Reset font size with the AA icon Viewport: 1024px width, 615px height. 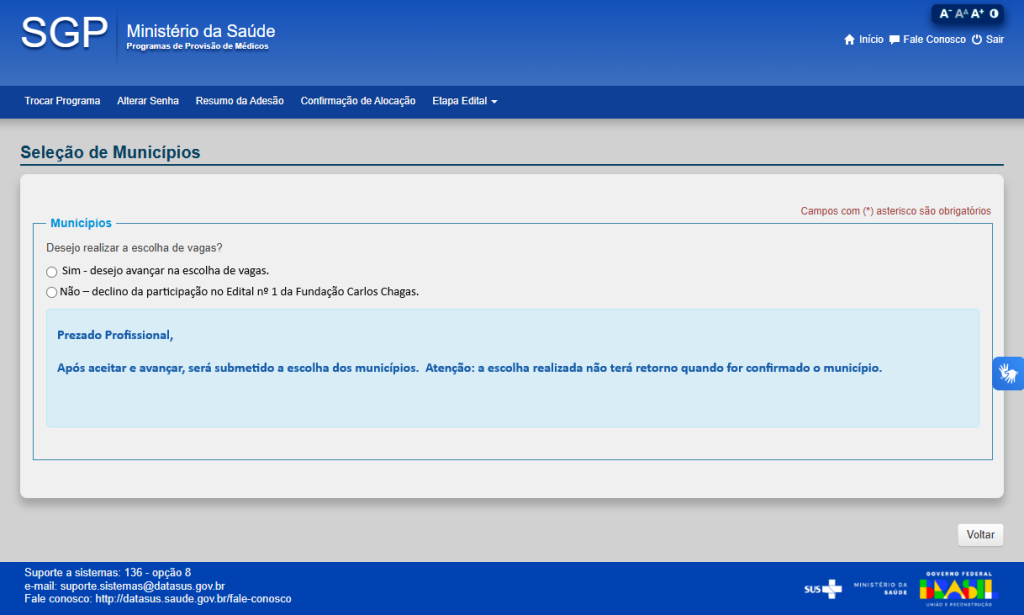pos(961,14)
